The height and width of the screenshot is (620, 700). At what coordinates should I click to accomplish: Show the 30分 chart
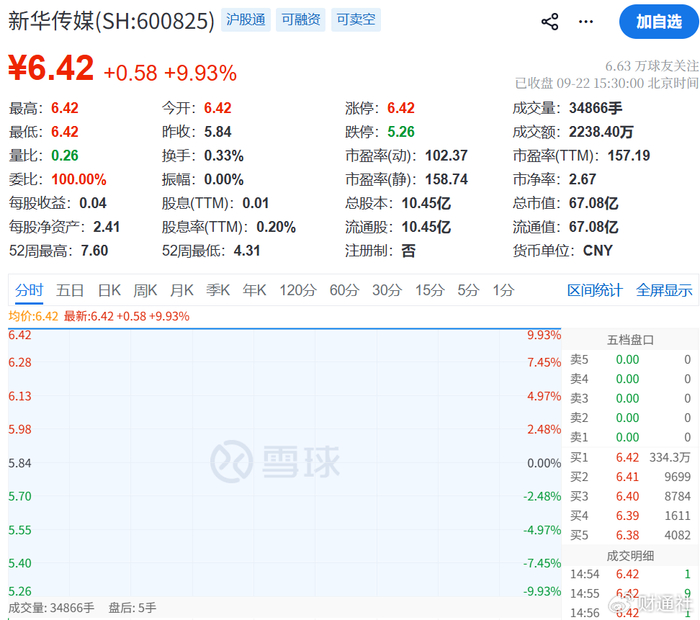(x=387, y=290)
